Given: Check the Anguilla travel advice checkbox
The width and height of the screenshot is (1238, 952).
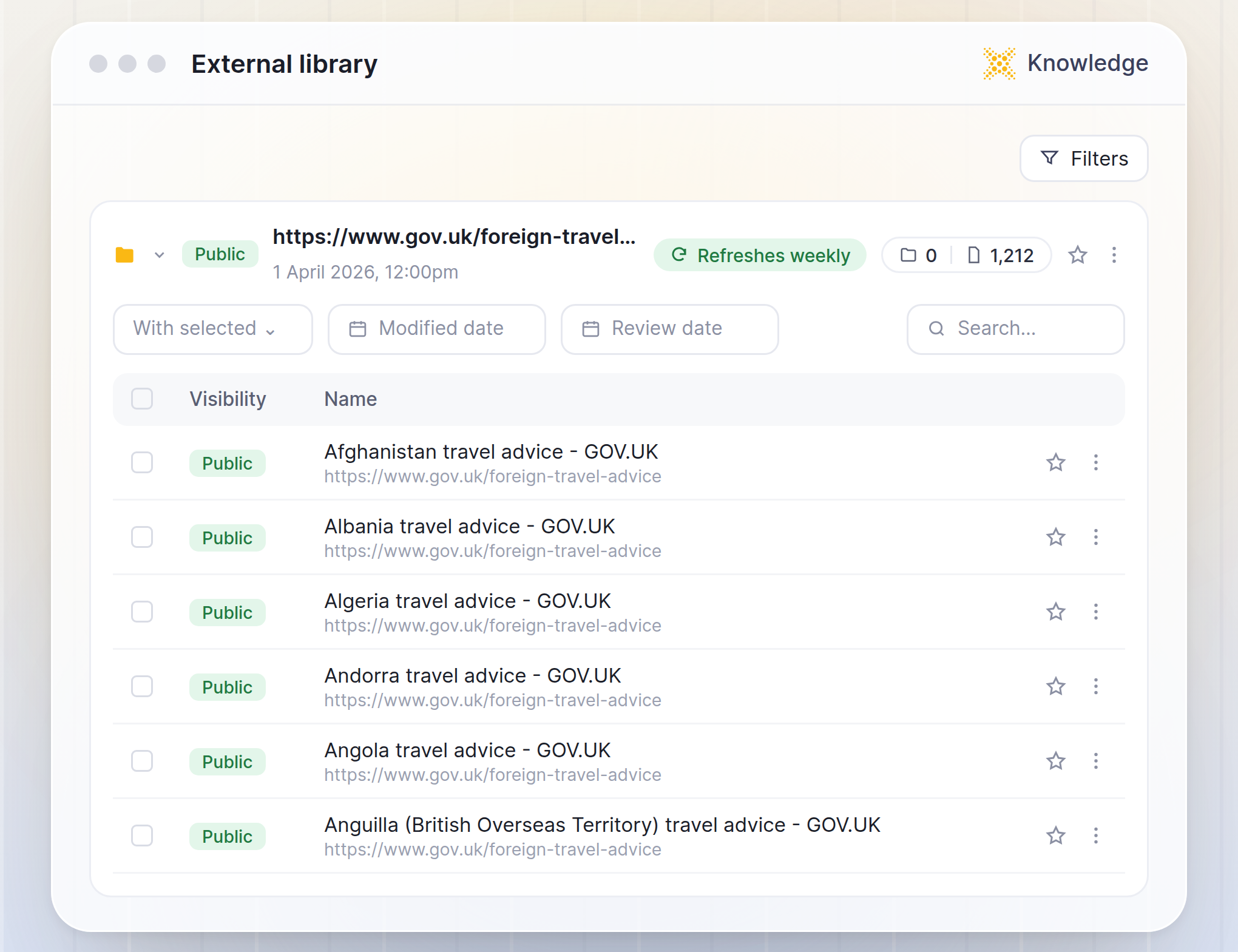Looking at the screenshot, I should [x=142, y=836].
